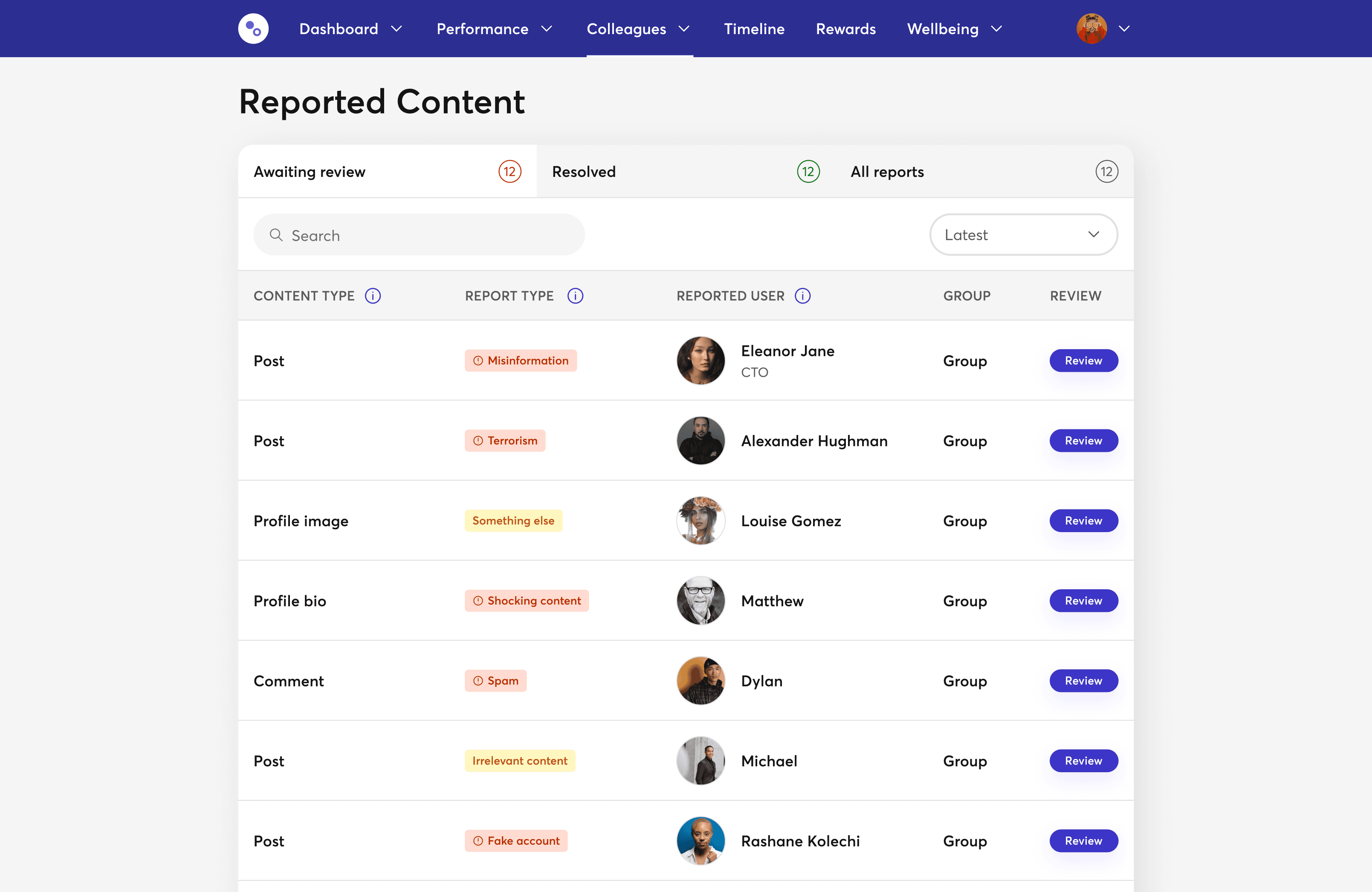
Task: Click the name Alexander Hughman
Action: tap(814, 441)
